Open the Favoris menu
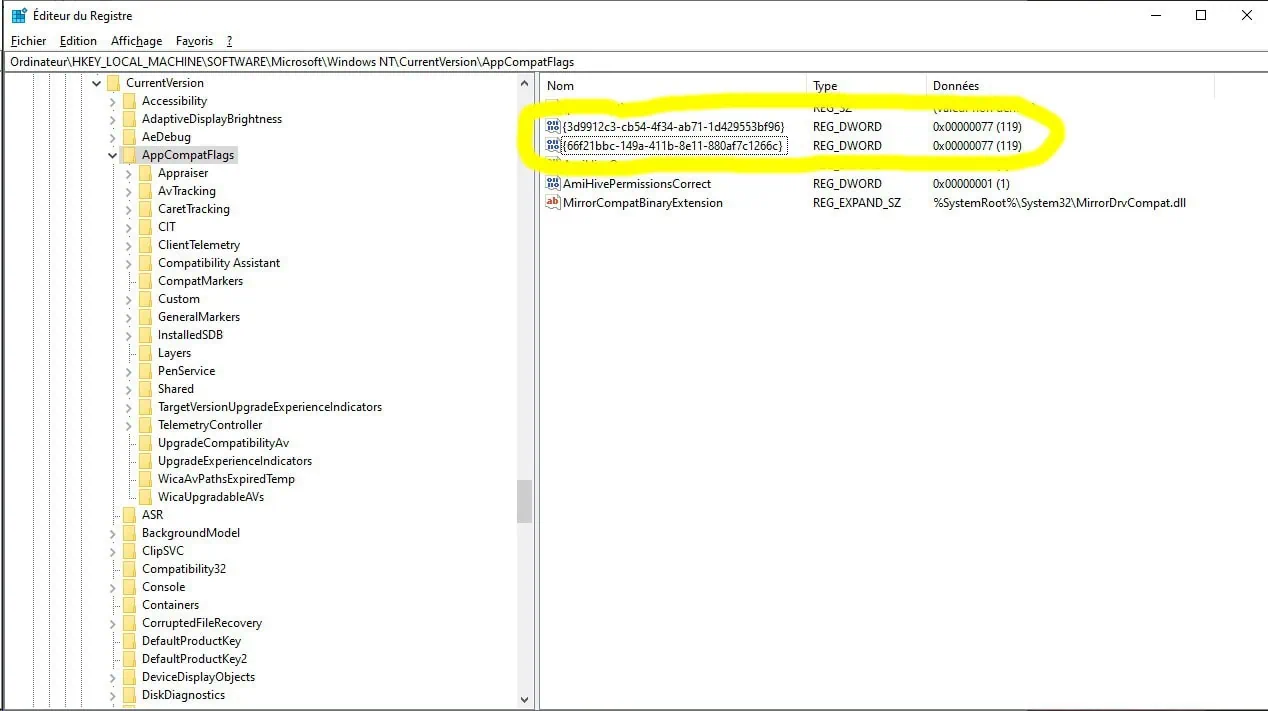1268x711 pixels. pyautogui.click(x=194, y=41)
